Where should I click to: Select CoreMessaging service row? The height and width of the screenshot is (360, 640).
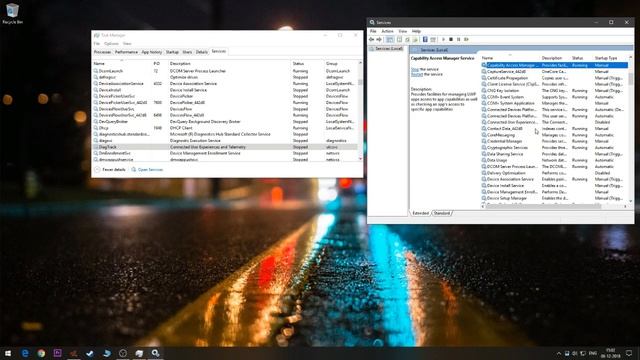point(554,135)
